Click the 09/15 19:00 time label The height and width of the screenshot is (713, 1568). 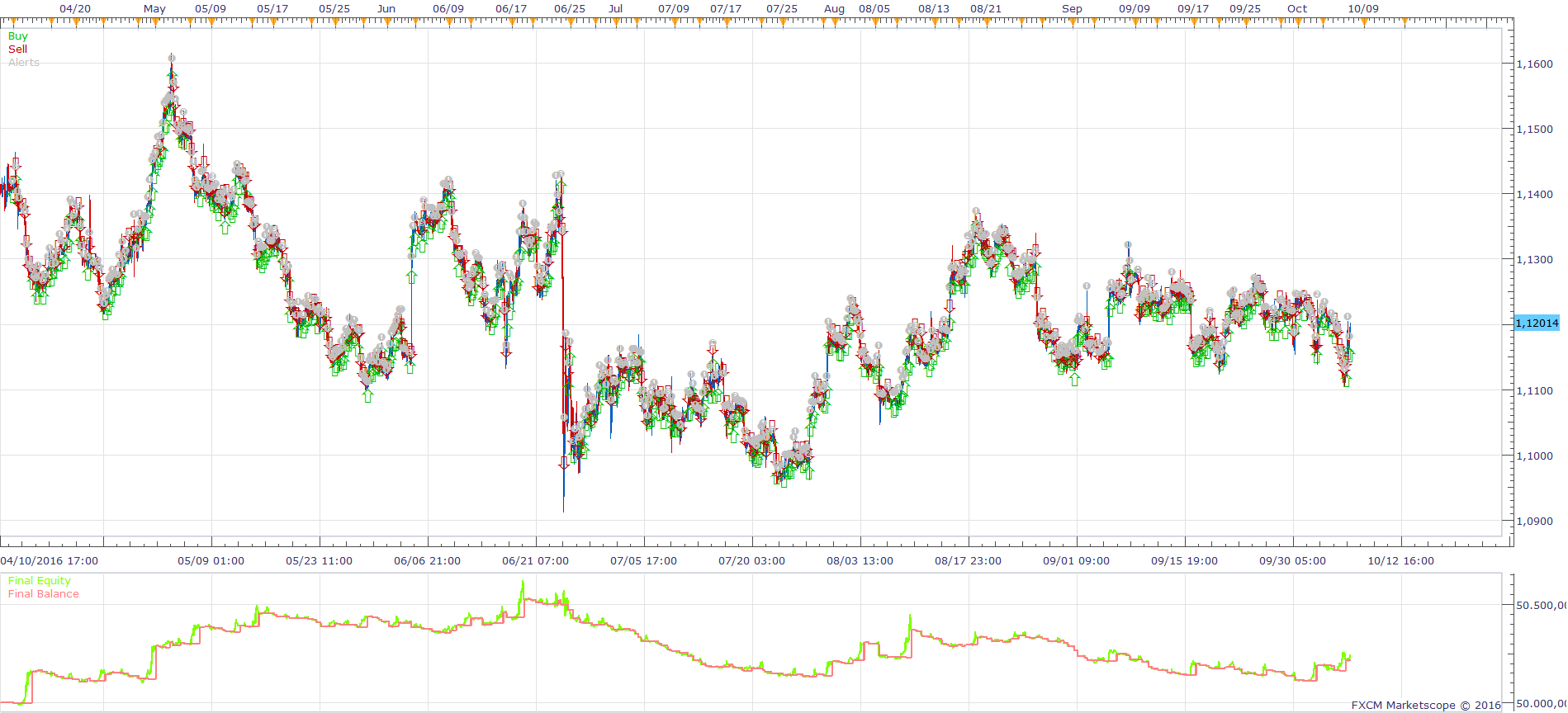point(1185,561)
